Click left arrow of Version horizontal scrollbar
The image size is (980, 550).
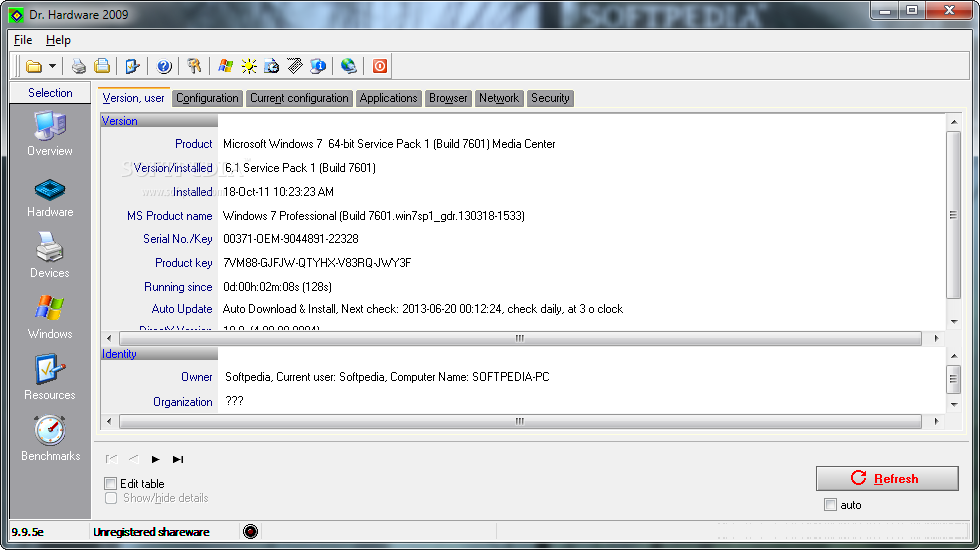click(109, 338)
